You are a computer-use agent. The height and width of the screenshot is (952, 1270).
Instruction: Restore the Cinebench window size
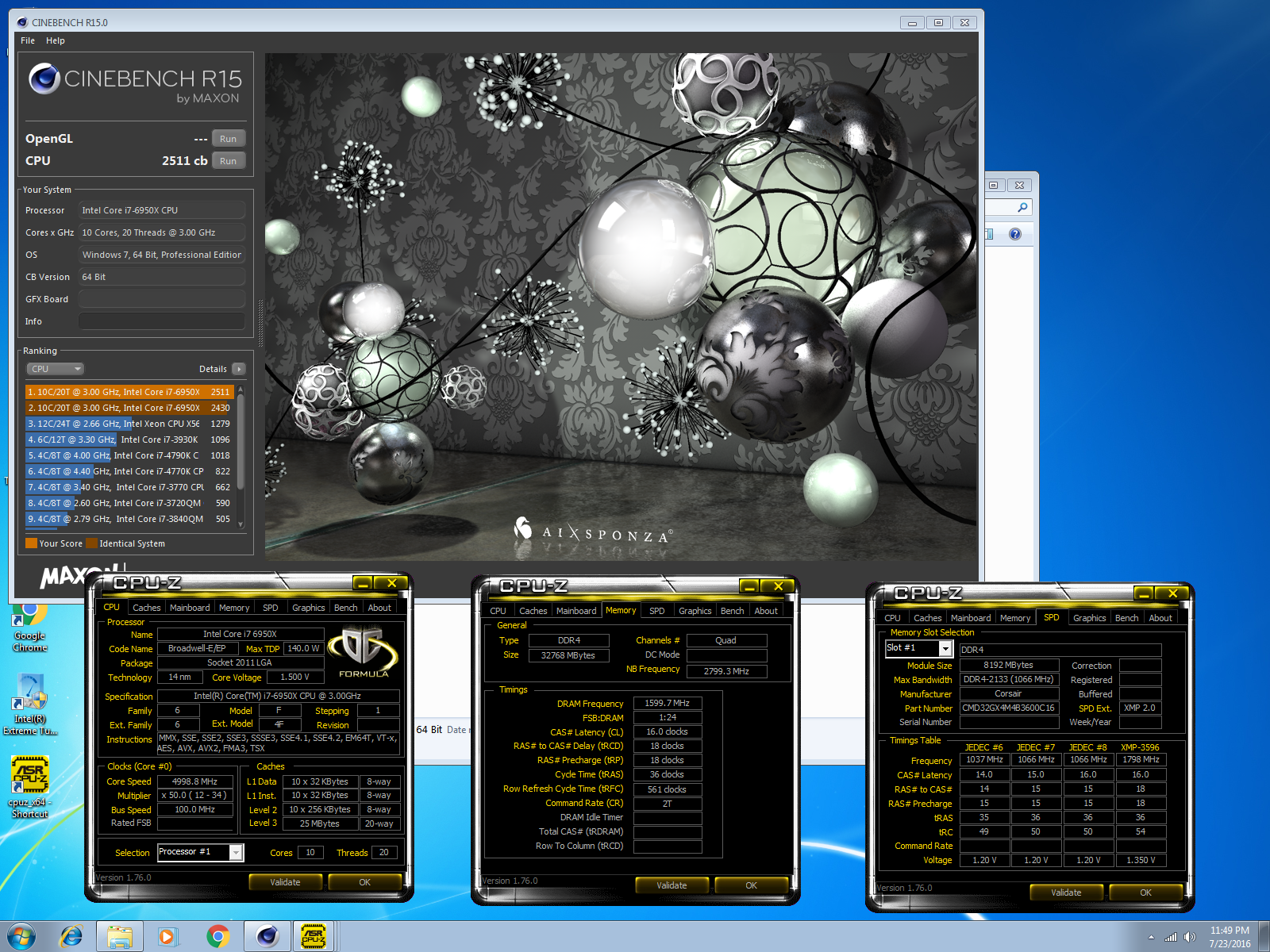tap(938, 22)
